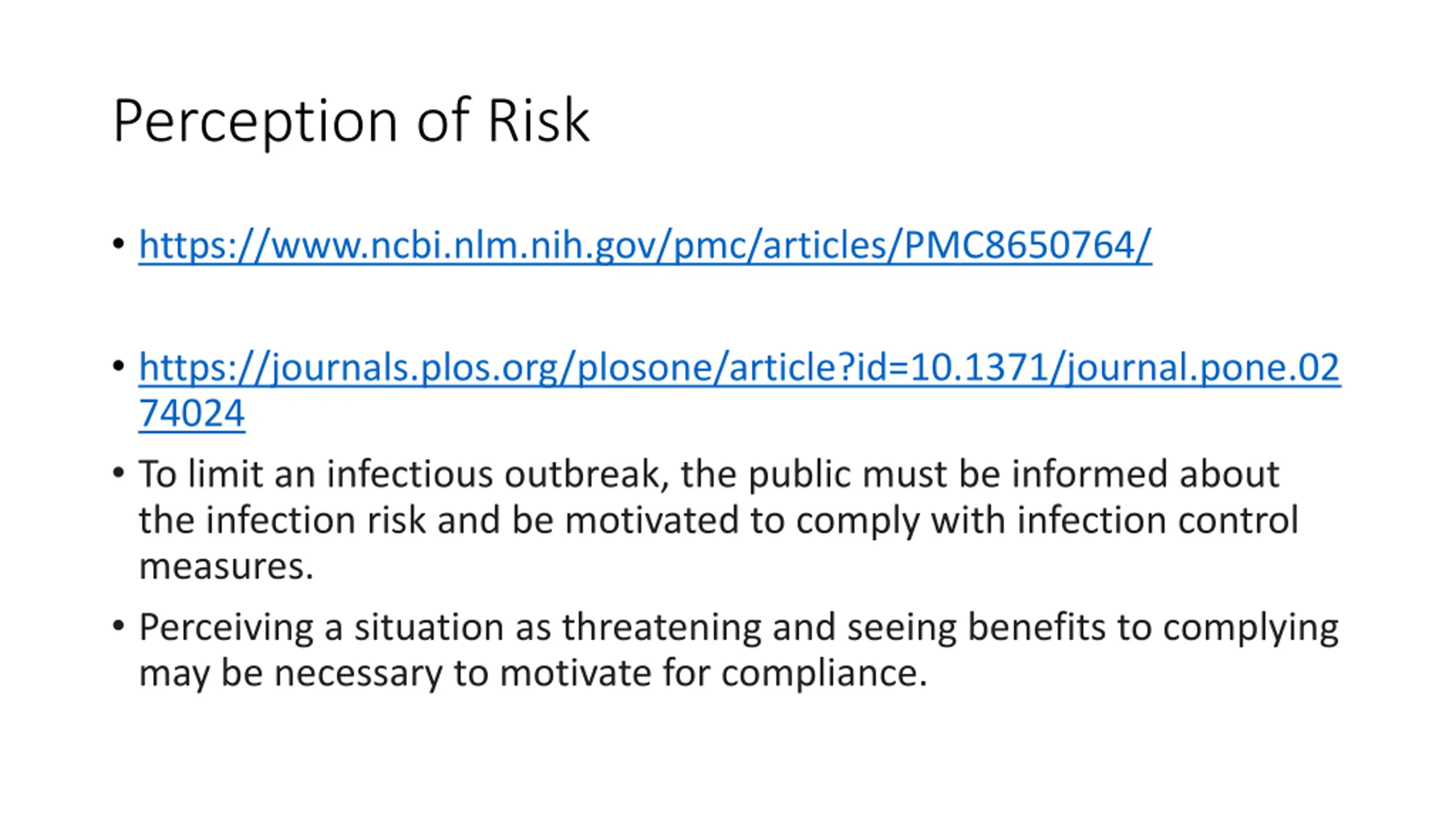
Task: Click the word "threatening" in last bullet
Action: [661, 627]
